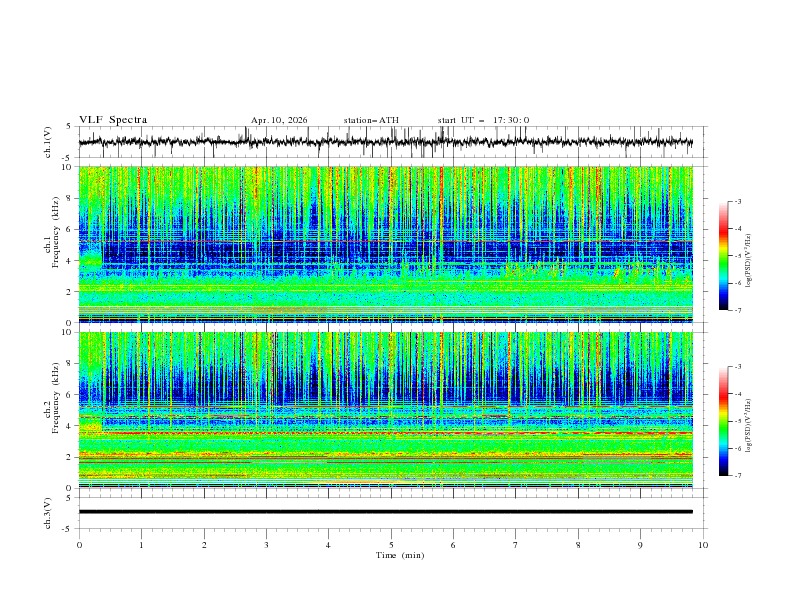Screen dimensions: 792x612
Task: Click the "5" tick on ch.1(V) axis
Action: click(x=69, y=127)
